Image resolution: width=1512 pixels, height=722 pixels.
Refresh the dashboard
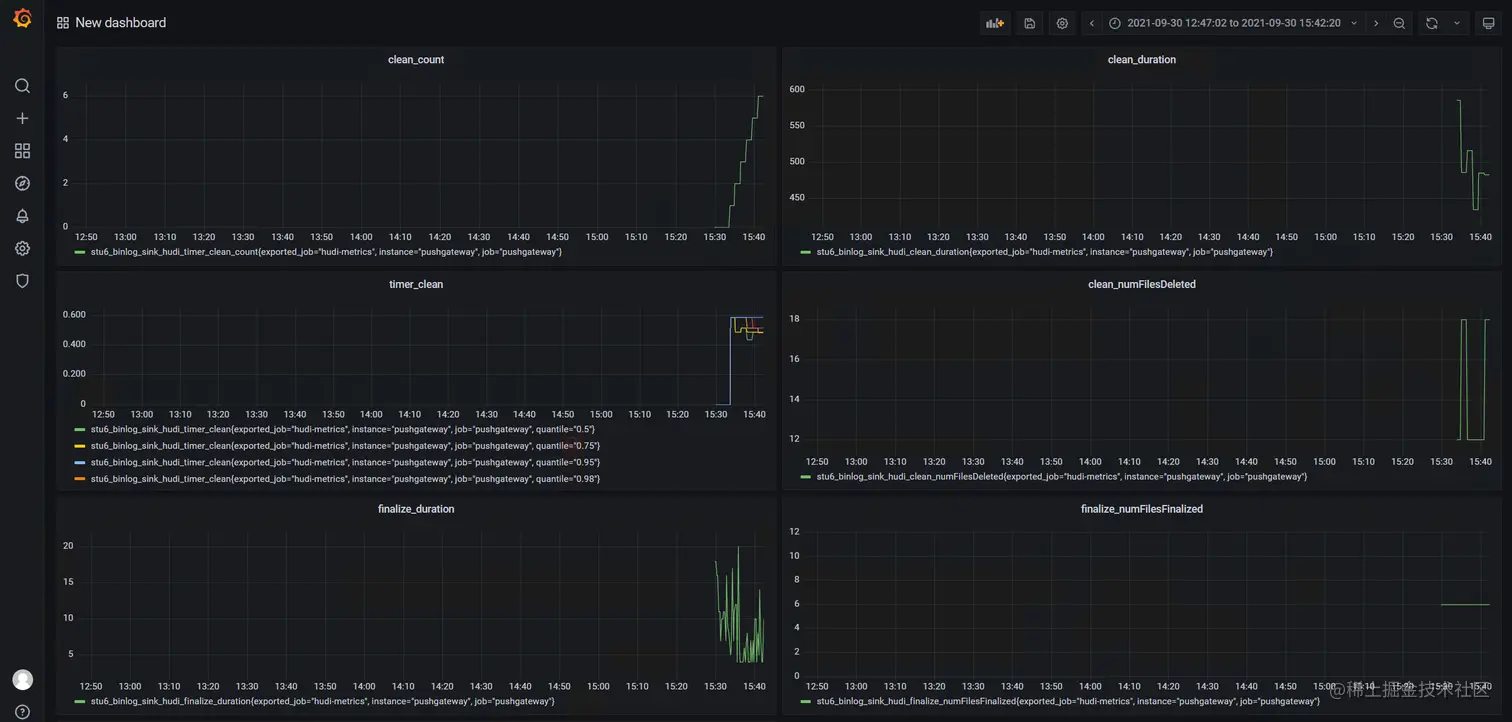[1432, 23]
